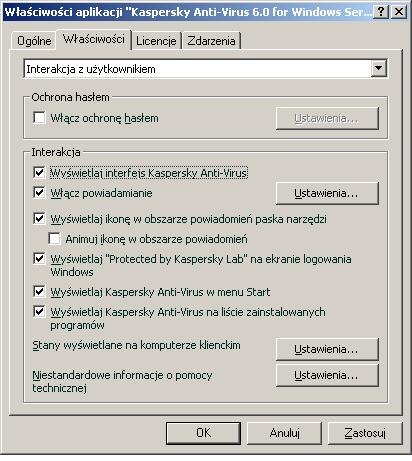Viewport: 412px width, 461px height.
Task: Click the title bar help question mark button
Action: (x=381, y=12)
